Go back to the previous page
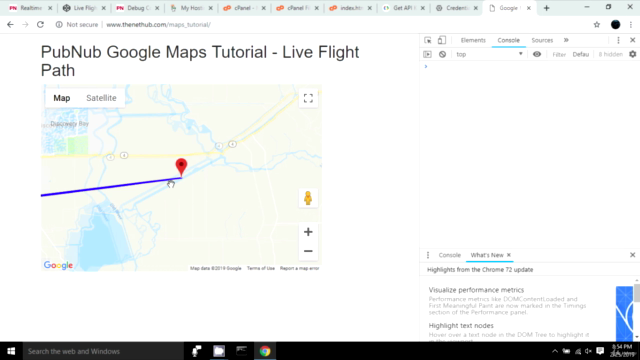This screenshot has width=640, height=360. (x=10, y=24)
